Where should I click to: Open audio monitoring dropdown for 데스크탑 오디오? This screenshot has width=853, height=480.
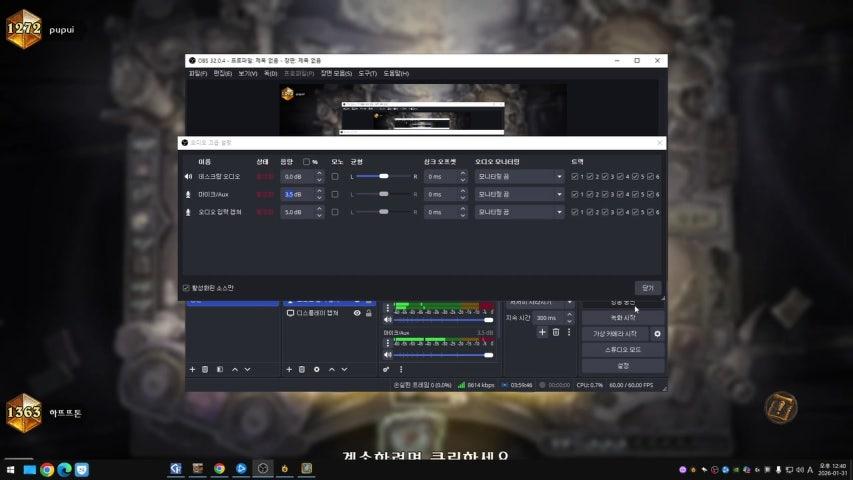pos(520,176)
